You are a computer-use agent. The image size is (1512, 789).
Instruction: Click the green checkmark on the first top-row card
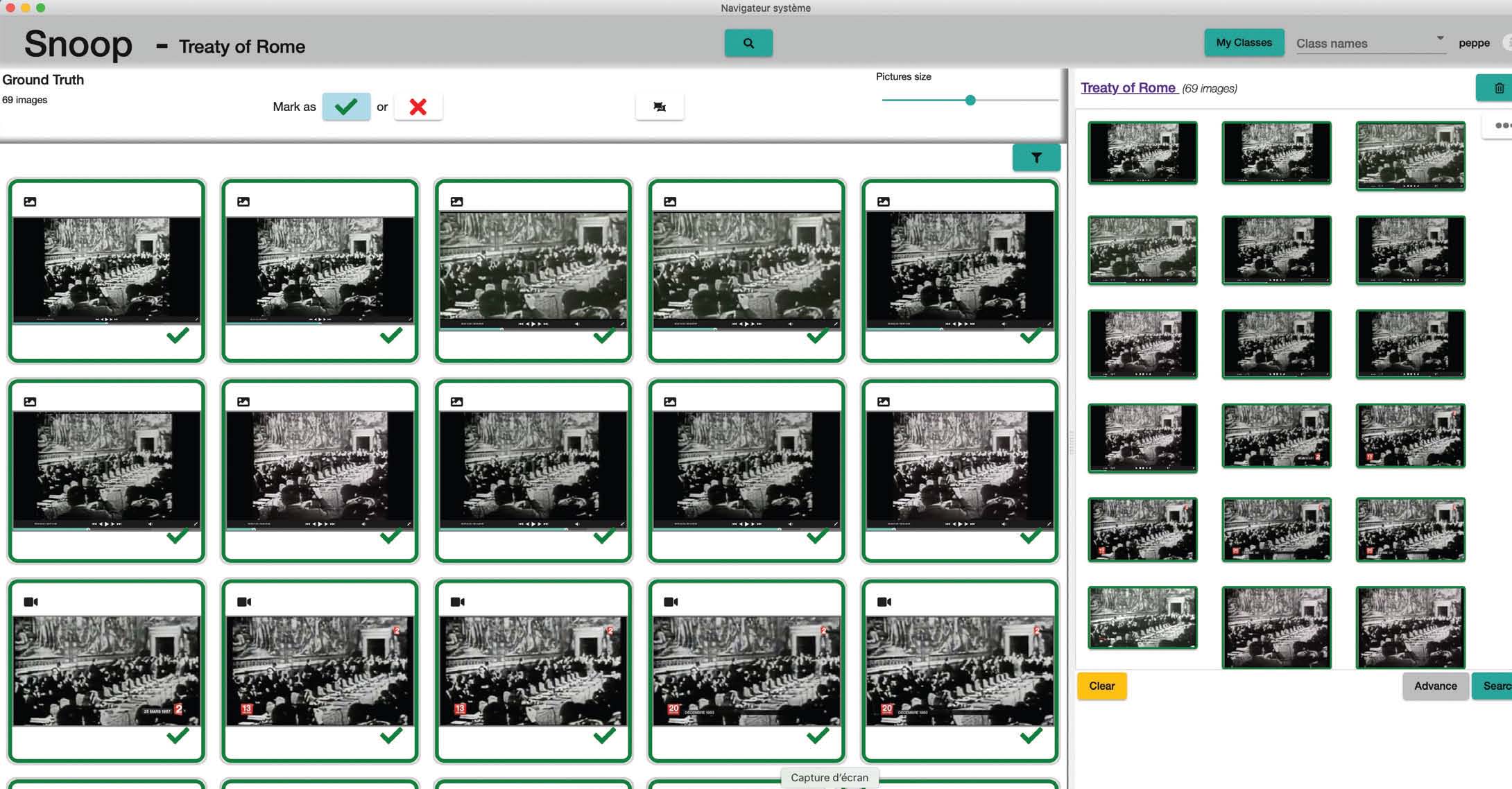(x=178, y=336)
